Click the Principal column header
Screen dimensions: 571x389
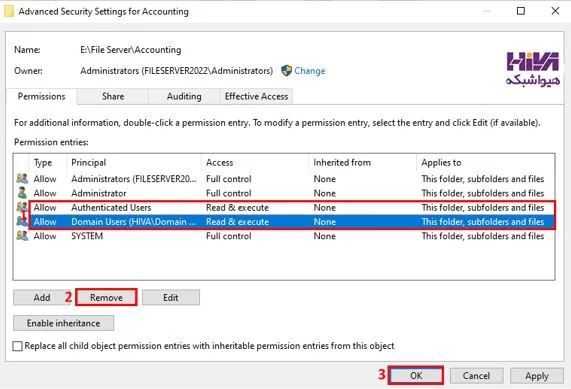click(134, 162)
